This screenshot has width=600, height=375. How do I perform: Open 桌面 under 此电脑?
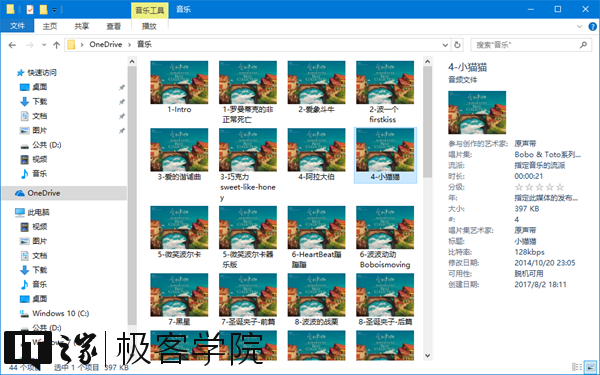(39, 299)
